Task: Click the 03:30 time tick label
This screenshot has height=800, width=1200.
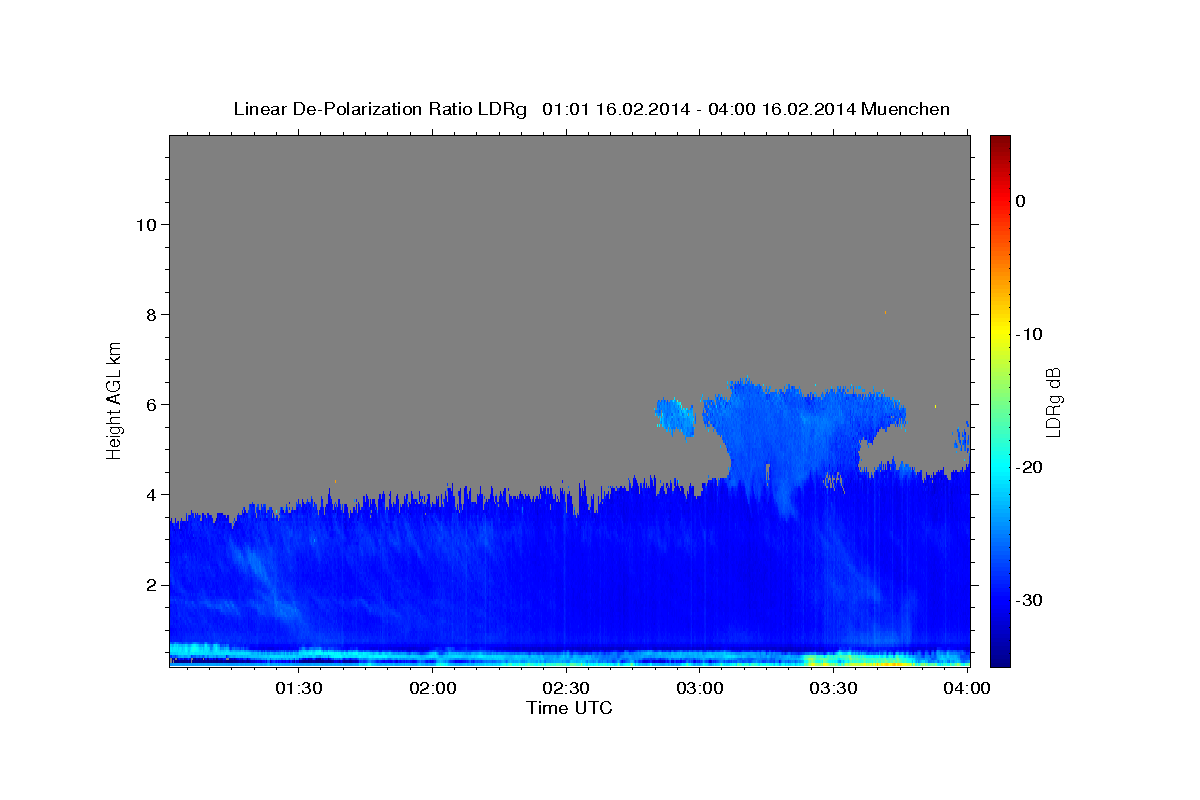Action: click(x=833, y=688)
